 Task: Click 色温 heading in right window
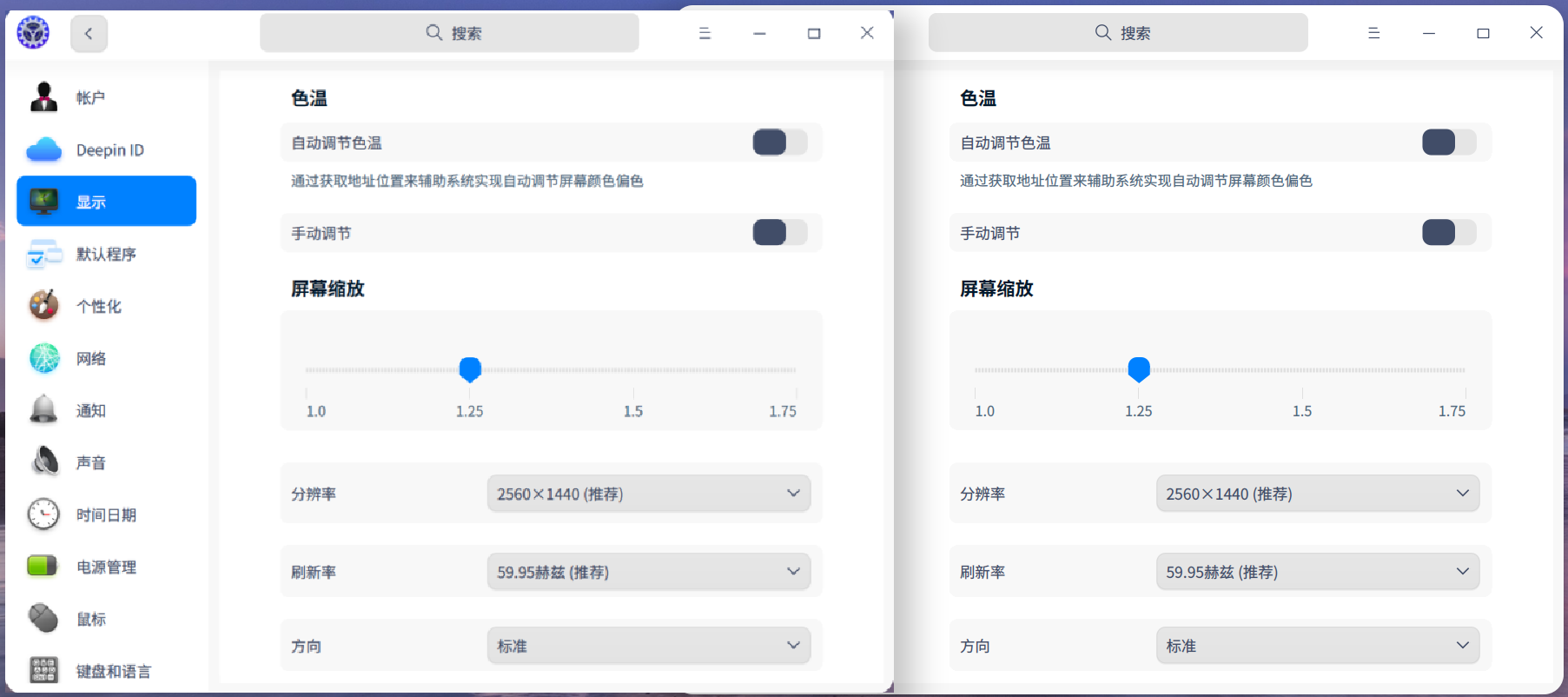tap(978, 98)
